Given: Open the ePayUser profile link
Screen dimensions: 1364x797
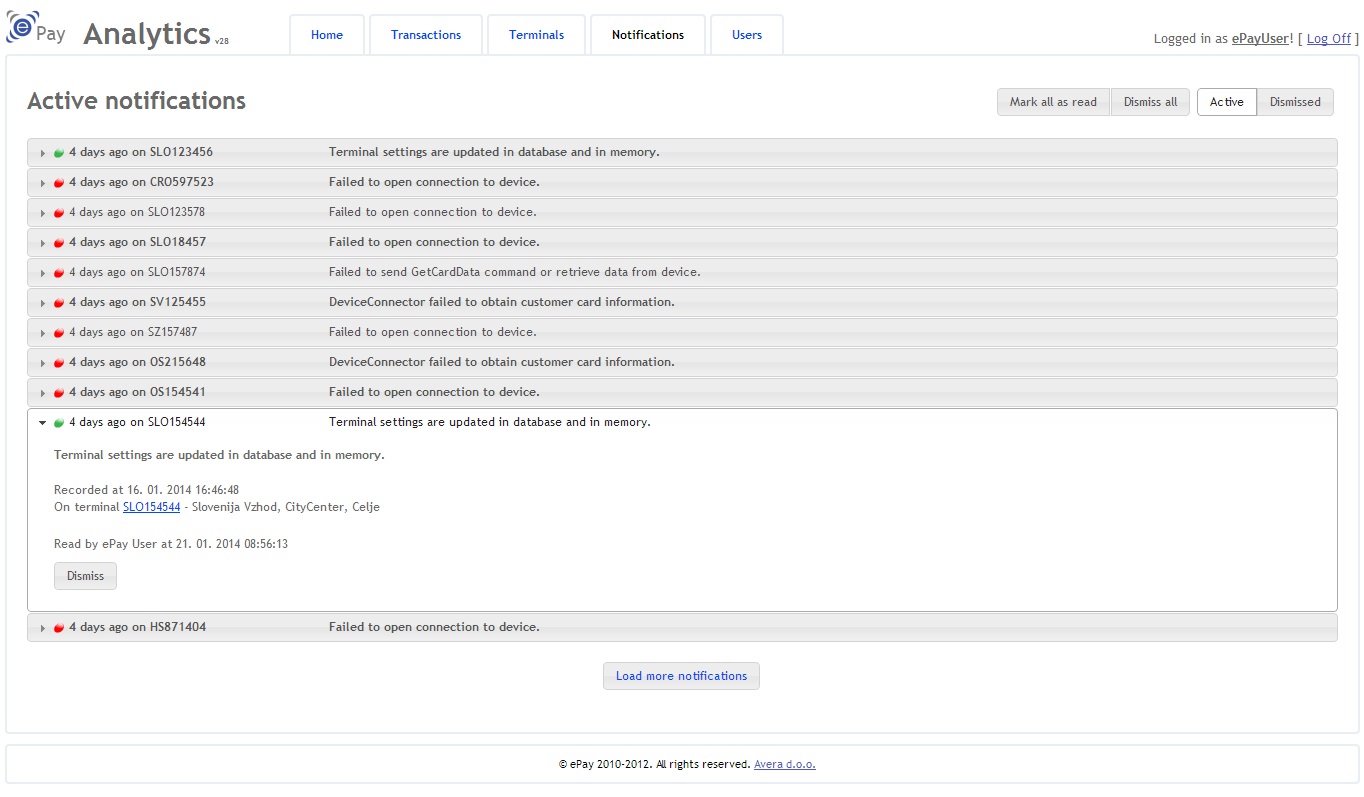Looking at the screenshot, I should pyautogui.click(x=1260, y=39).
